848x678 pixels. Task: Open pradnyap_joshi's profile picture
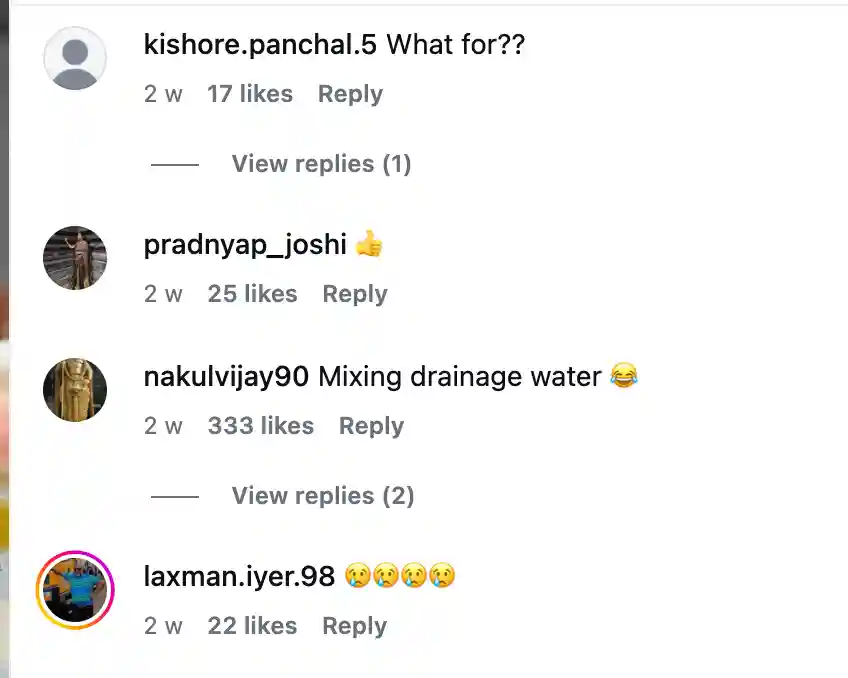coord(75,258)
